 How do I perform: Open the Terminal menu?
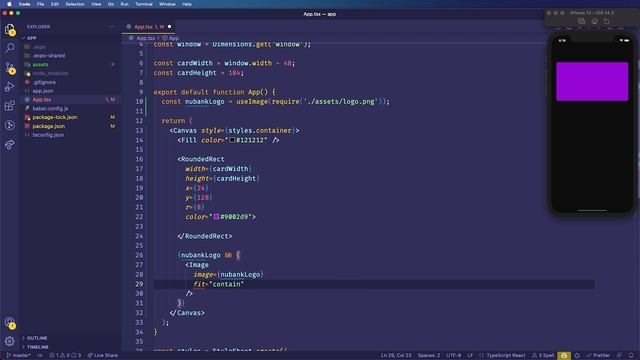coord(144,4)
